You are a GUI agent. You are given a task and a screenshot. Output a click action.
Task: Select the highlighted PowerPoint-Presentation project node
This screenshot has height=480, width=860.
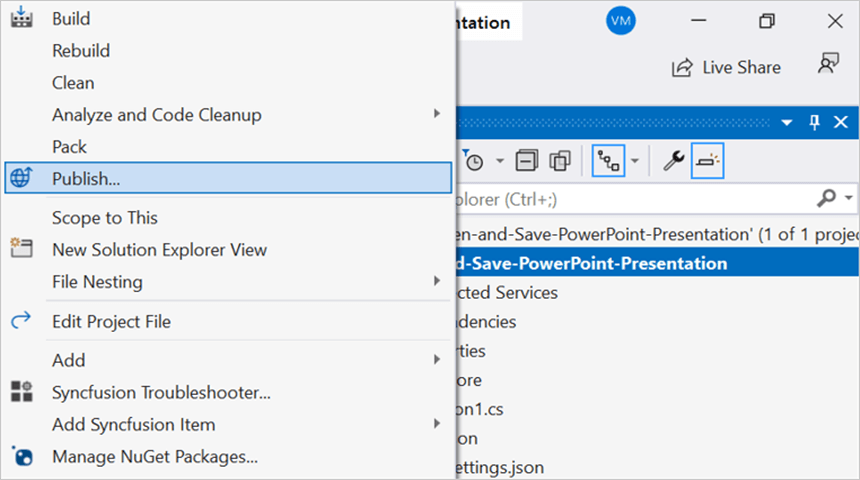click(x=590, y=264)
